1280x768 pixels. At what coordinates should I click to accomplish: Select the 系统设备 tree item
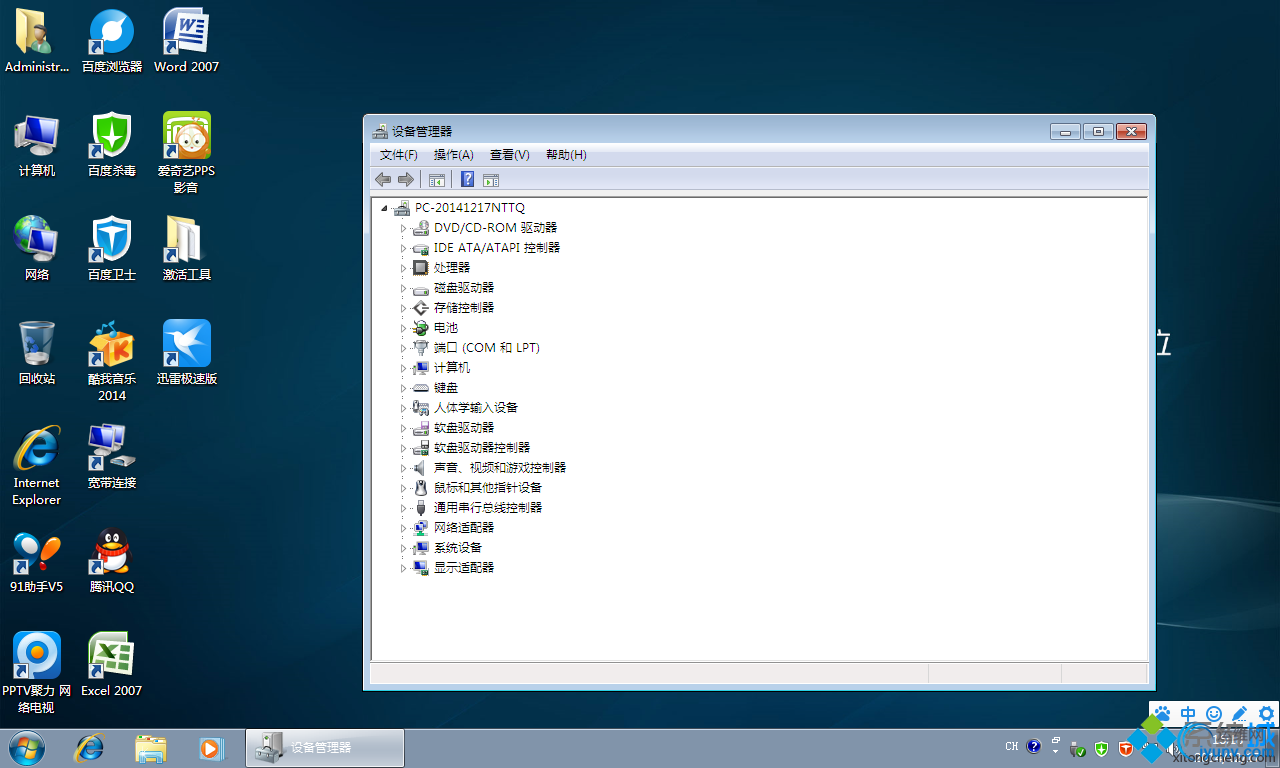[x=458, y=548]
